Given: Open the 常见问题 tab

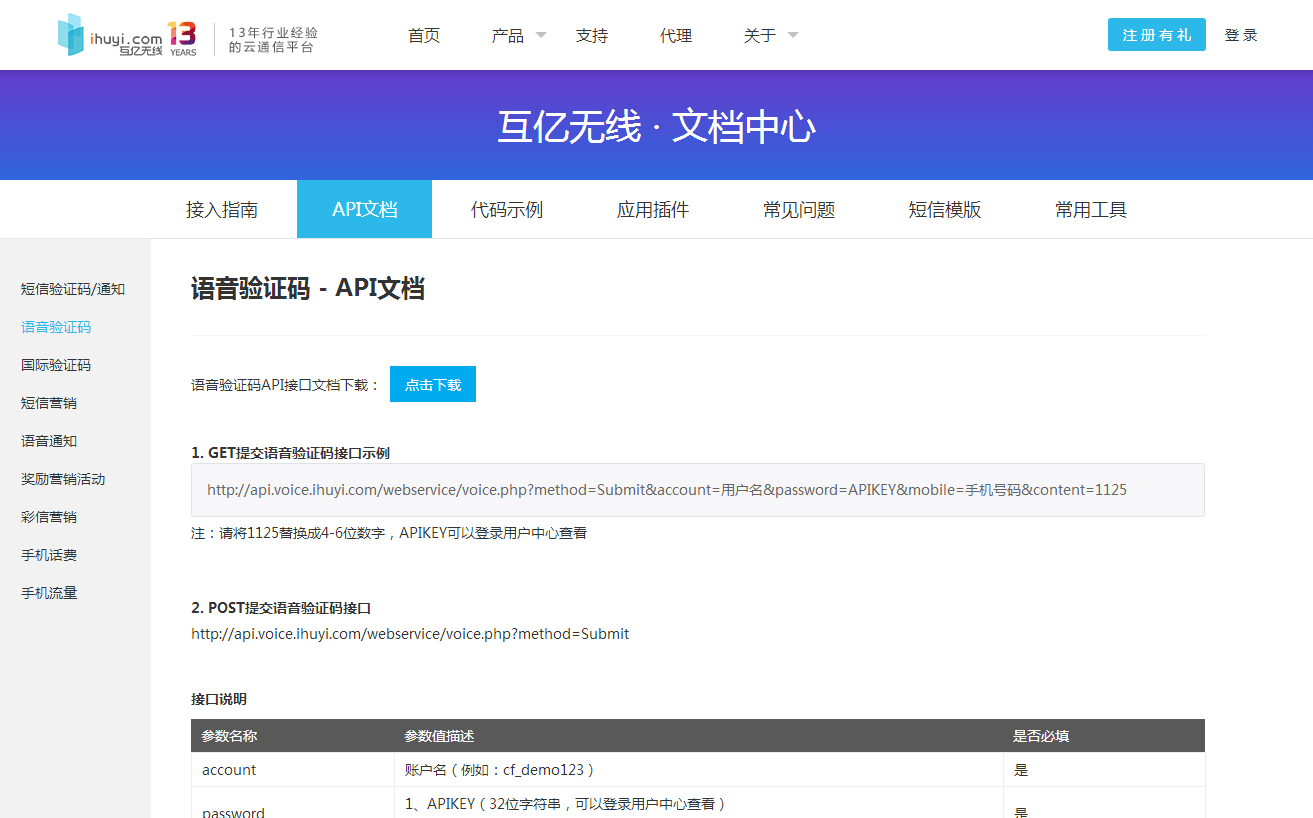Looking at the screenshot, I should [799, 209].
